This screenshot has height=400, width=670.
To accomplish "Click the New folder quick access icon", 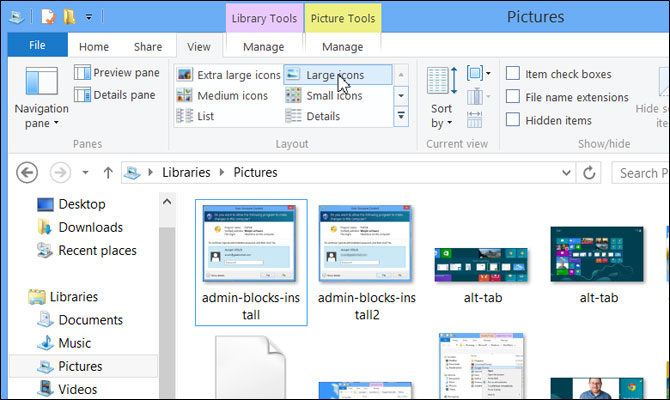I will pos(69,17).
